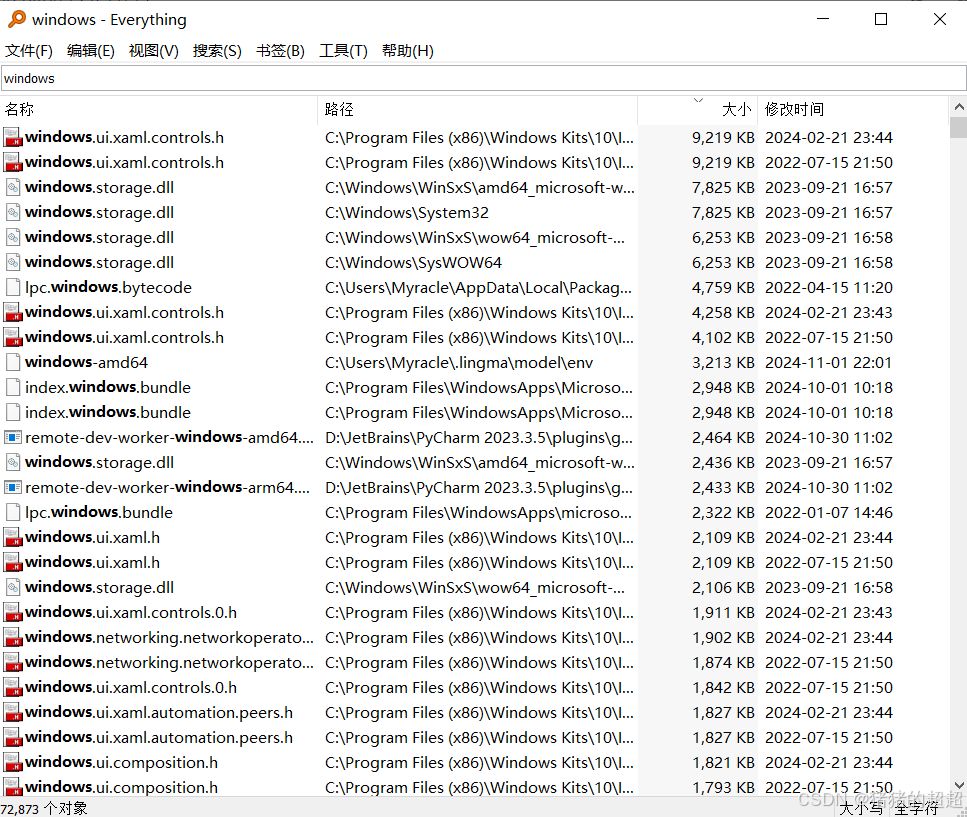
Task: Click path 'C:\Users\Myracle\.lingma\model\env'
Action: tap(459, 363)
